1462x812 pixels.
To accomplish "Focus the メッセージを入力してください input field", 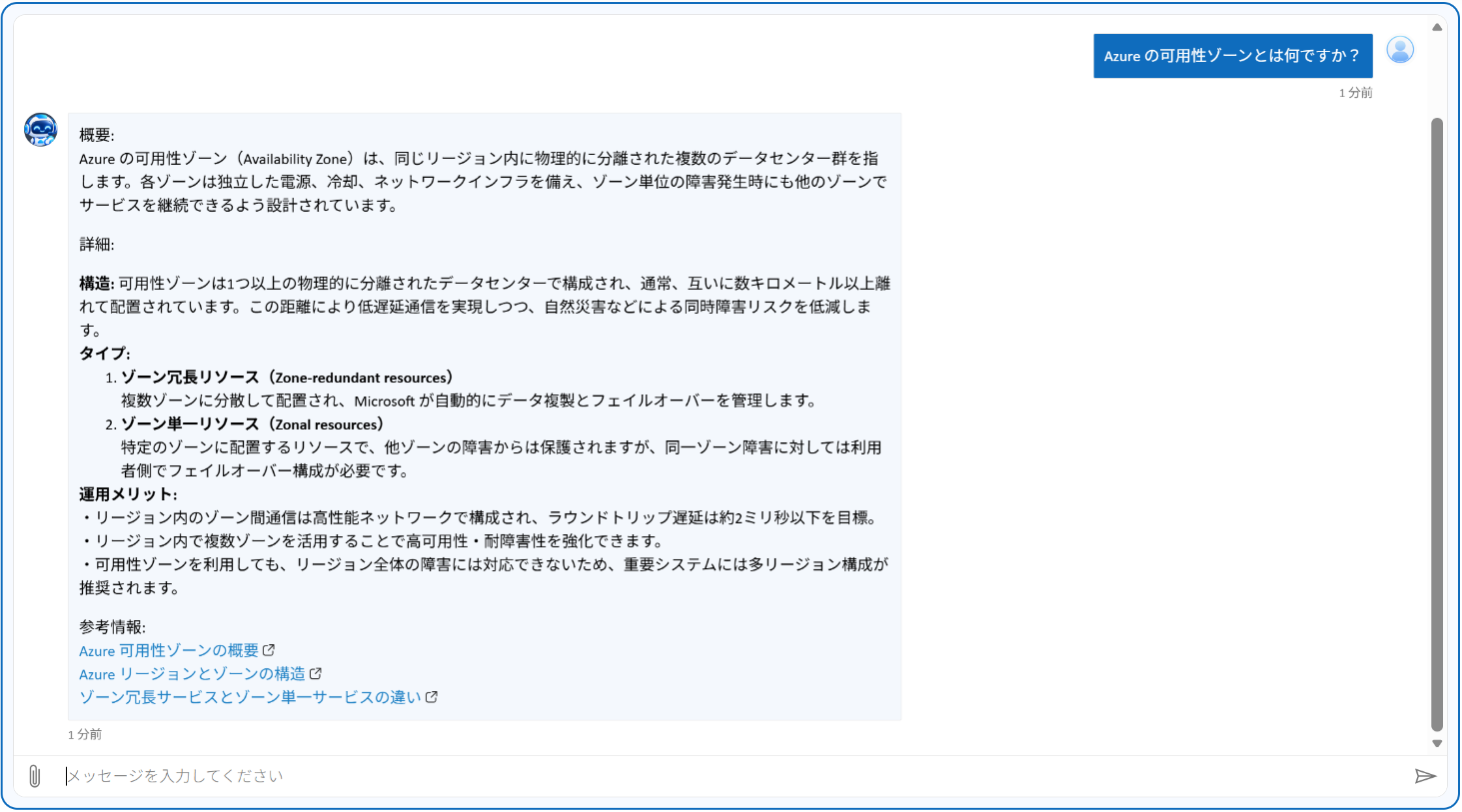I will (735, 776).
